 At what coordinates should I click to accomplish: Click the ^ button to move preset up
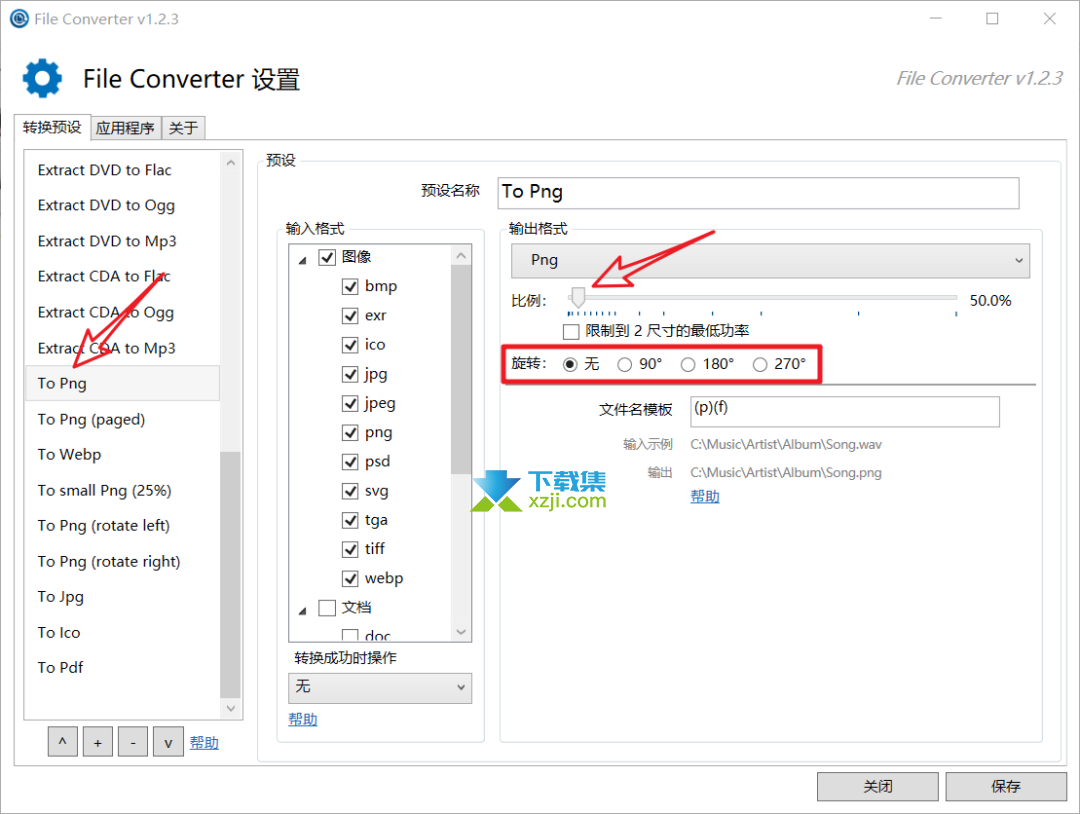tap(62, 741)
